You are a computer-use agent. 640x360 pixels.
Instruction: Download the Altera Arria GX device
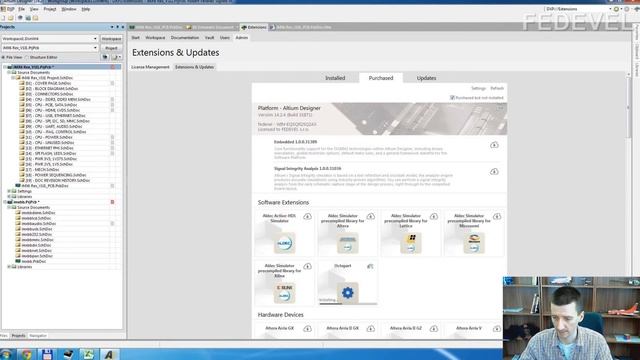click(307, 329)
